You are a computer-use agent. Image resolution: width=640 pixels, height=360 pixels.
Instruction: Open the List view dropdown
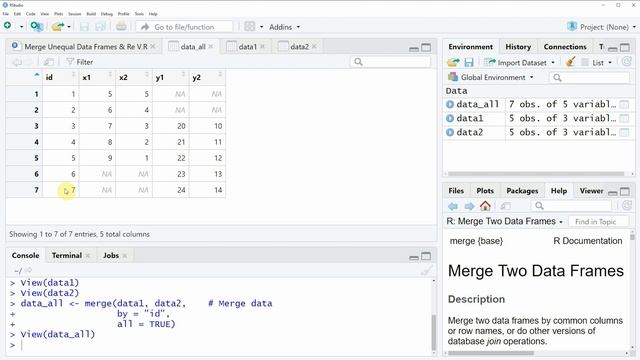pyautogui.click(x=597, y=62)
